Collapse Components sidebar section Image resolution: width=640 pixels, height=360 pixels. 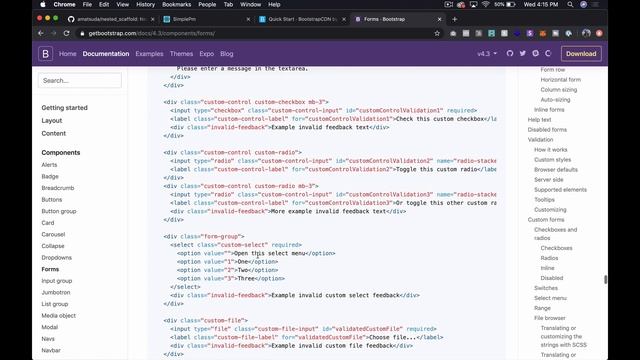pos(61,153)
